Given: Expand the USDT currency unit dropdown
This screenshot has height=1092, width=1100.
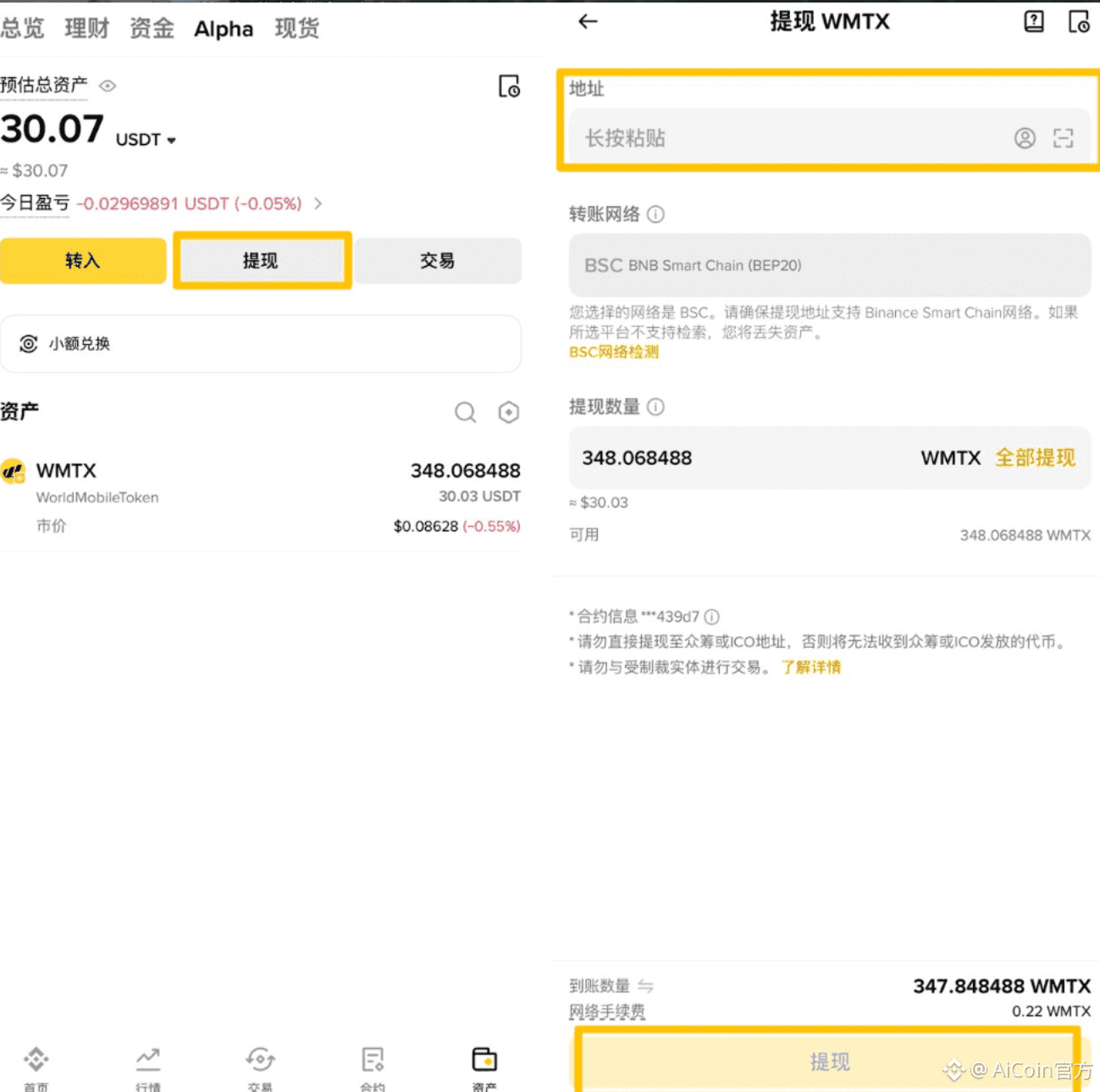Looking at the screenshot, I should pyautogui.click(x=146, y=140).
